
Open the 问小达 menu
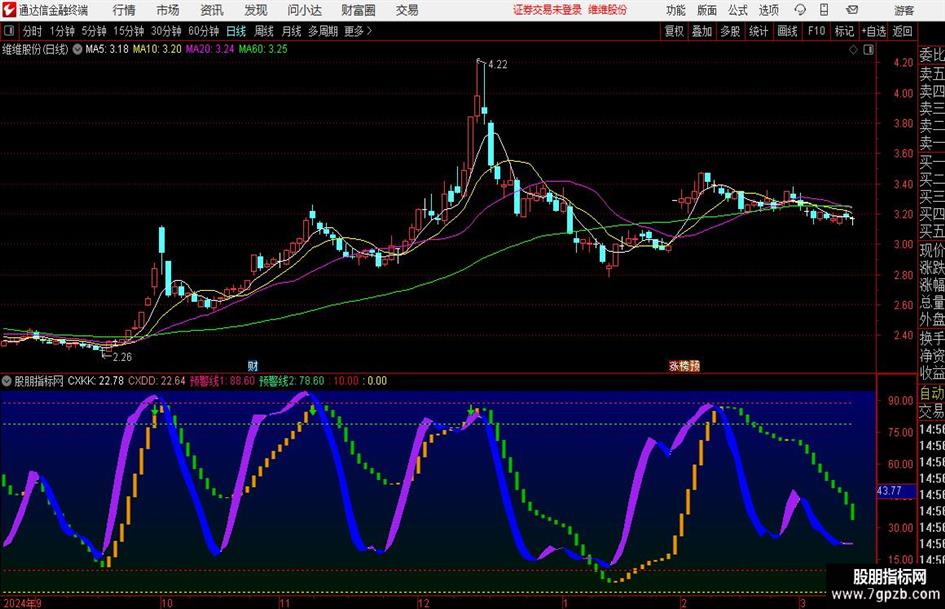point(304,10)
